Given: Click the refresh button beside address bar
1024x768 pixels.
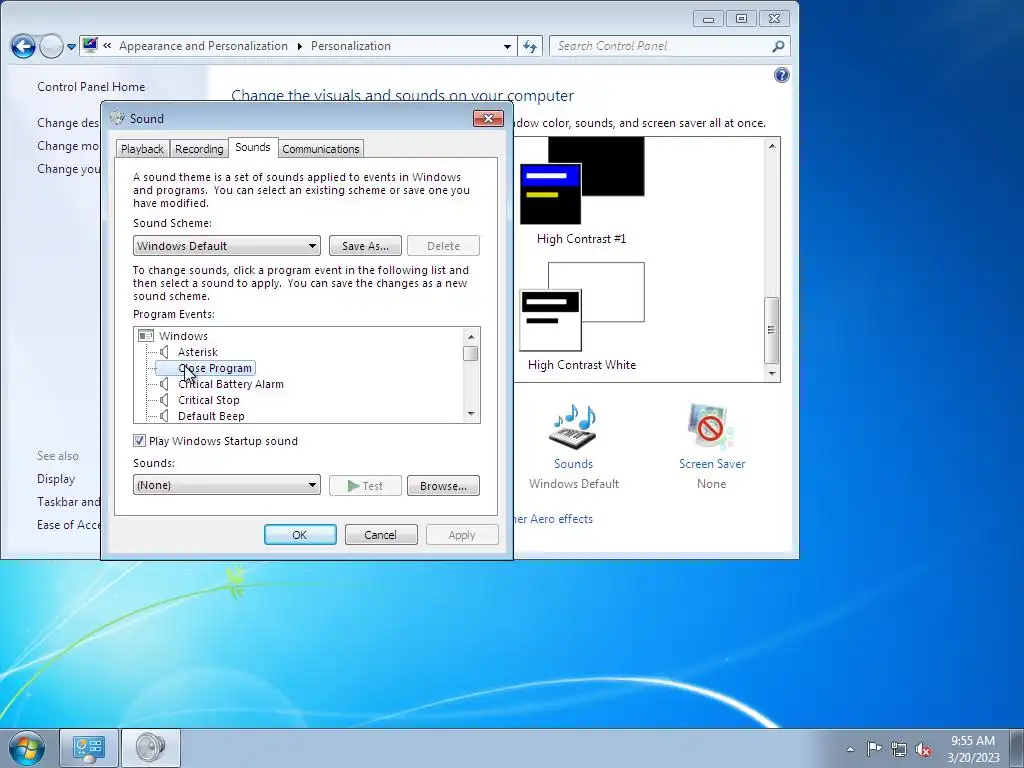Looking at the screenshot, I should coord(530,46).
